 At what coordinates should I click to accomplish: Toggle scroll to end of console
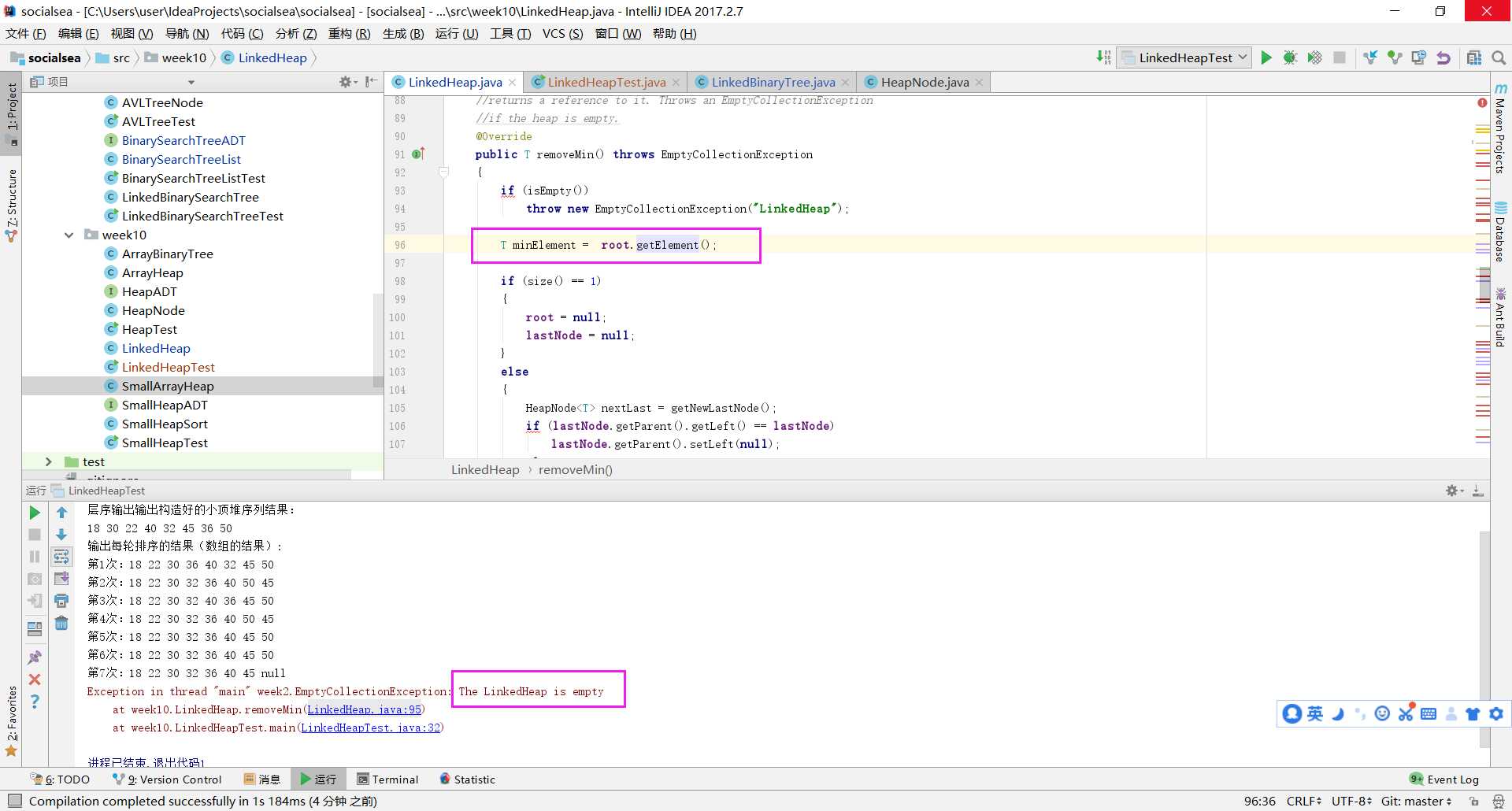tap(61, 579)
